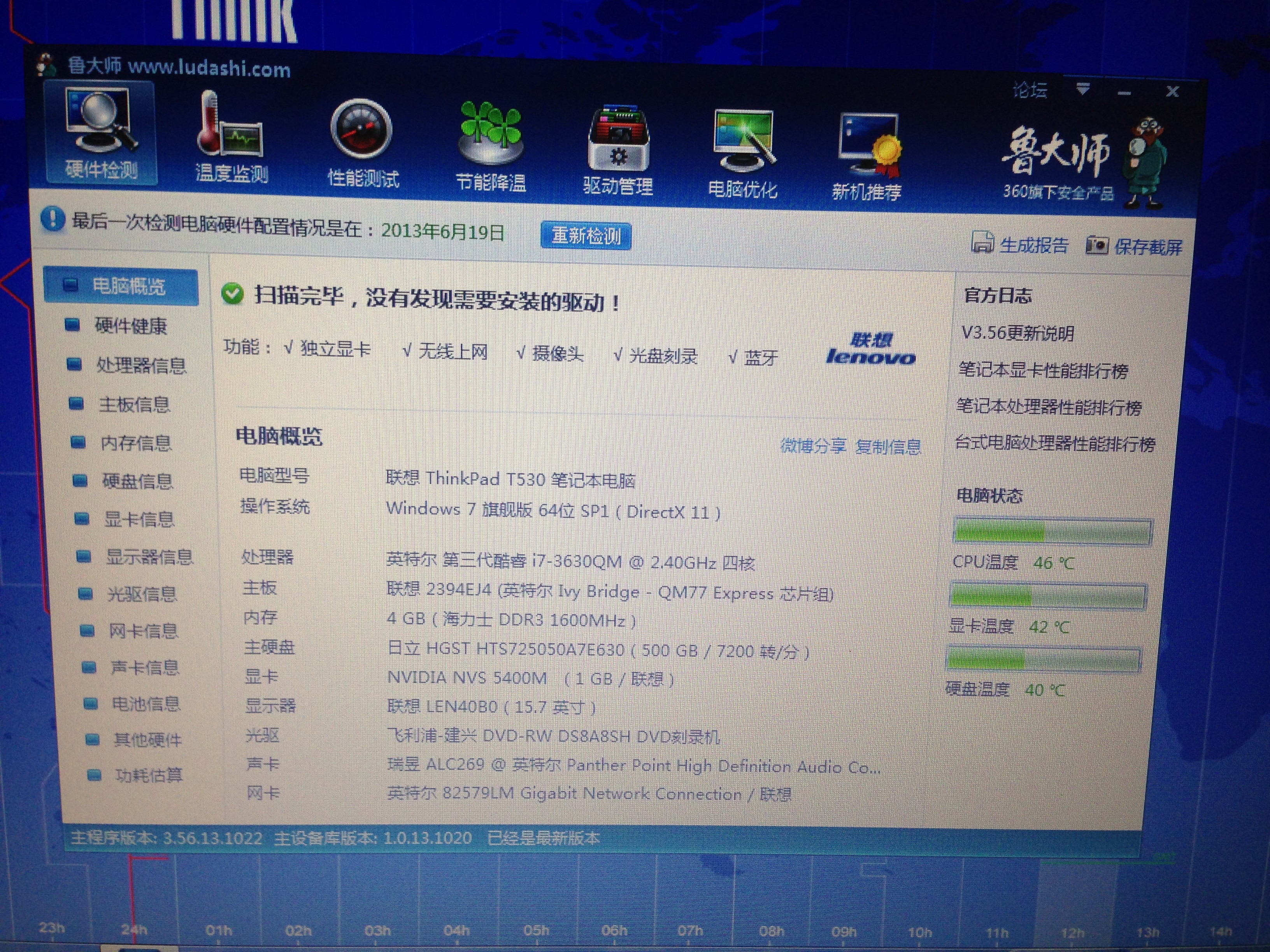Click the 硬盘温度 temperature bar
The width and height of the screenshot is (1270, 952).
1043,659
